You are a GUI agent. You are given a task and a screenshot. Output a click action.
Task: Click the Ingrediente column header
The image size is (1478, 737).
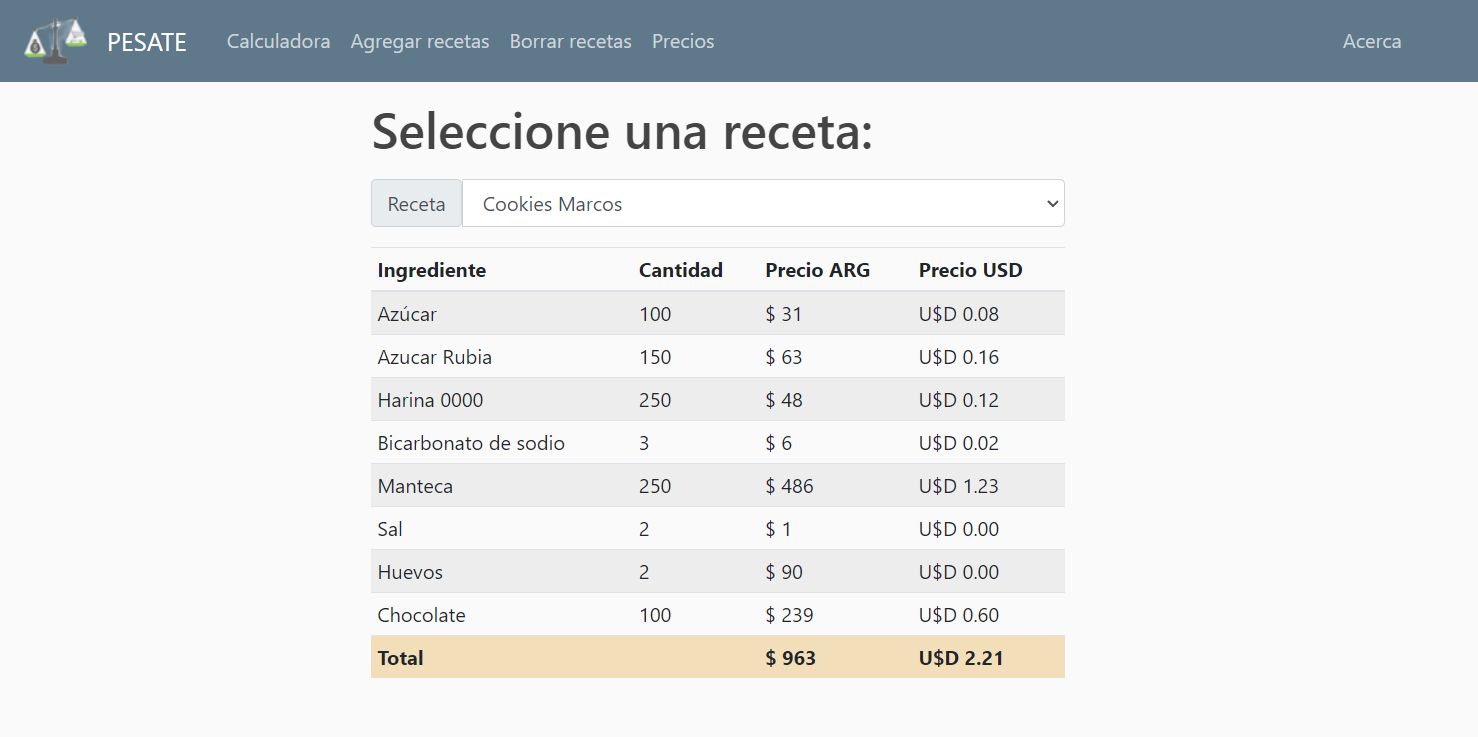click(x=431, y=270)
